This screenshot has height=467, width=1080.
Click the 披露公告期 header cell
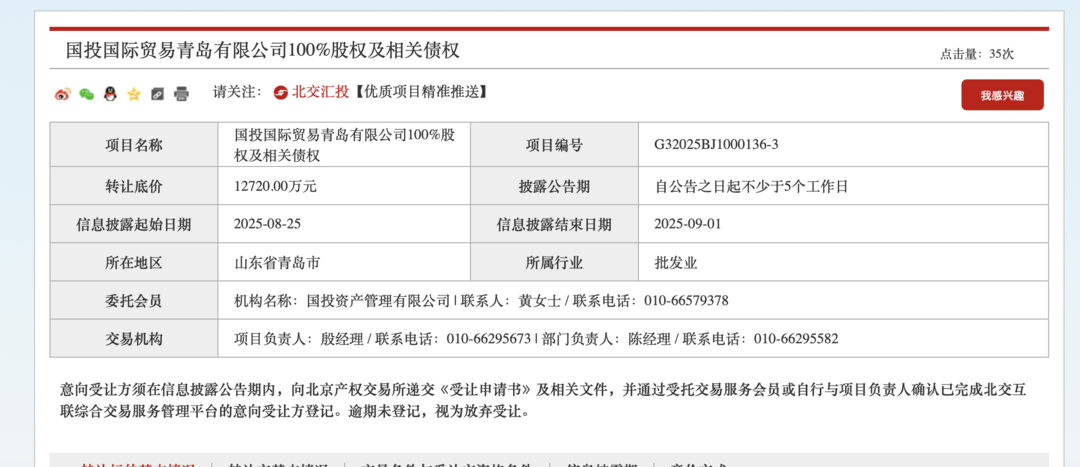click(x=554, y=187)
